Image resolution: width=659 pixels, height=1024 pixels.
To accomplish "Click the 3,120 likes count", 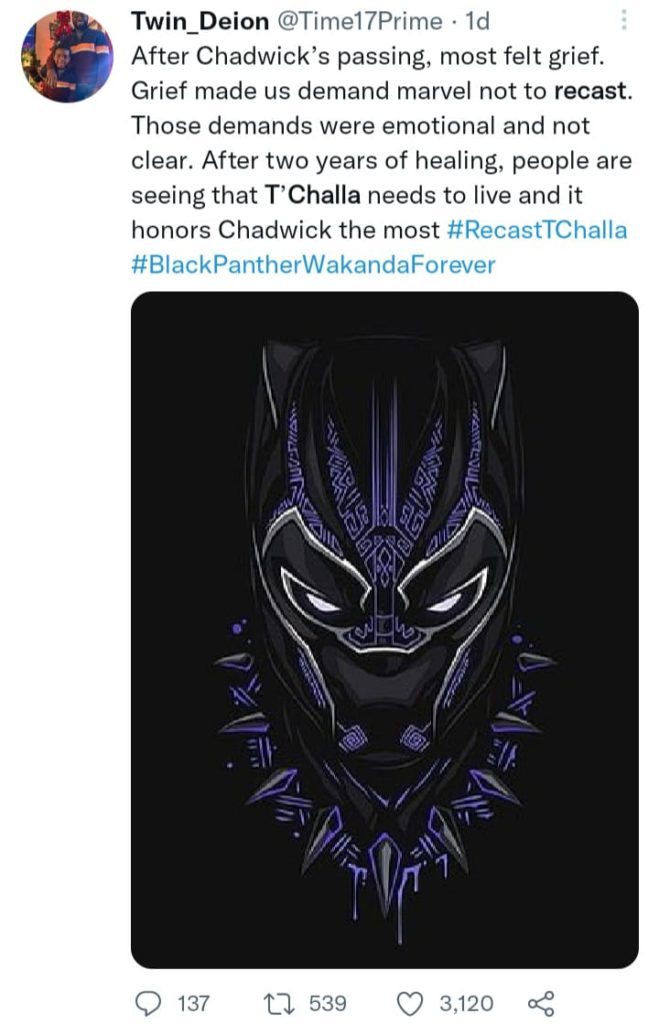I will [465, 1002].
